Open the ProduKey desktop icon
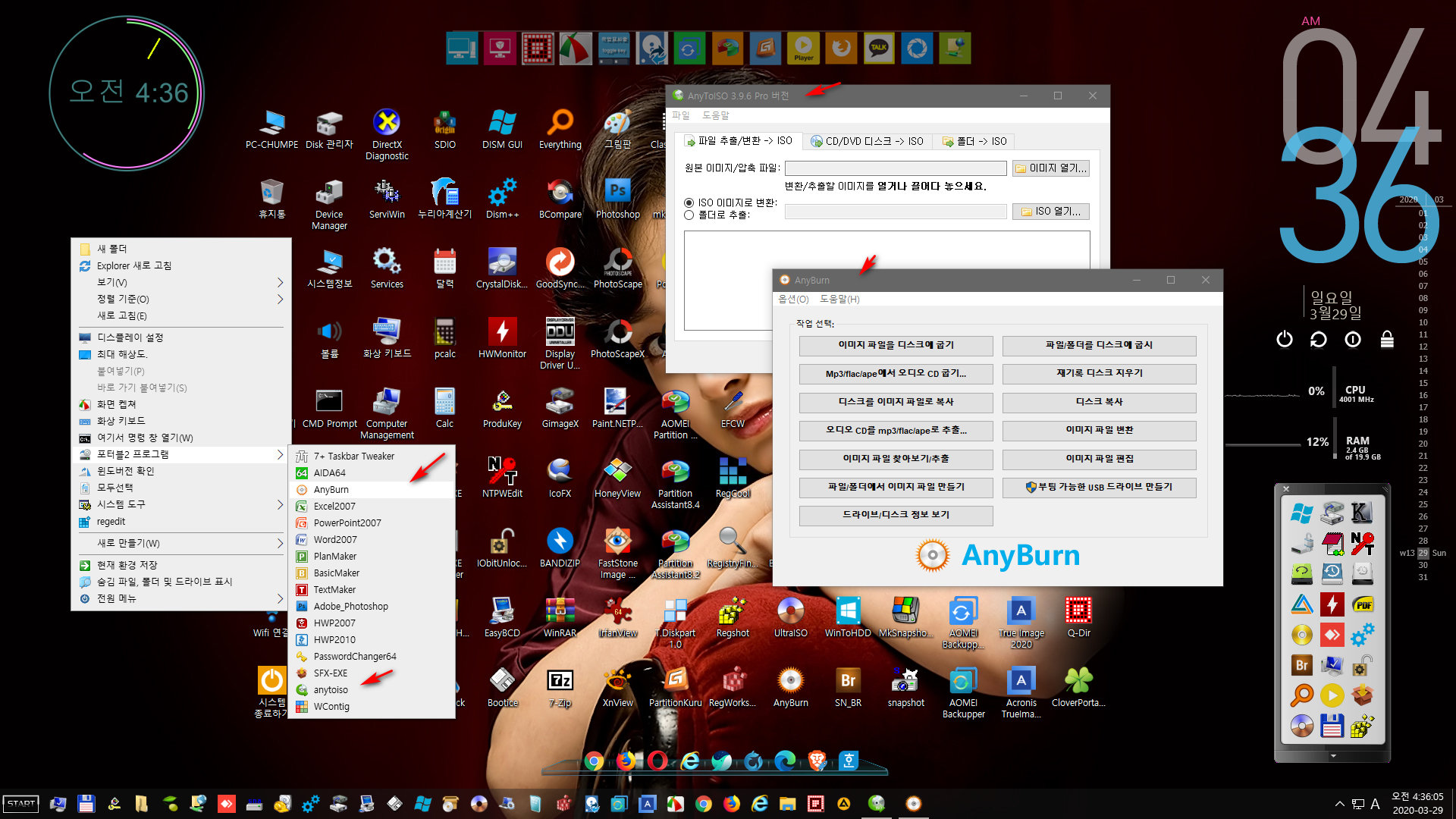 point(502,408)
